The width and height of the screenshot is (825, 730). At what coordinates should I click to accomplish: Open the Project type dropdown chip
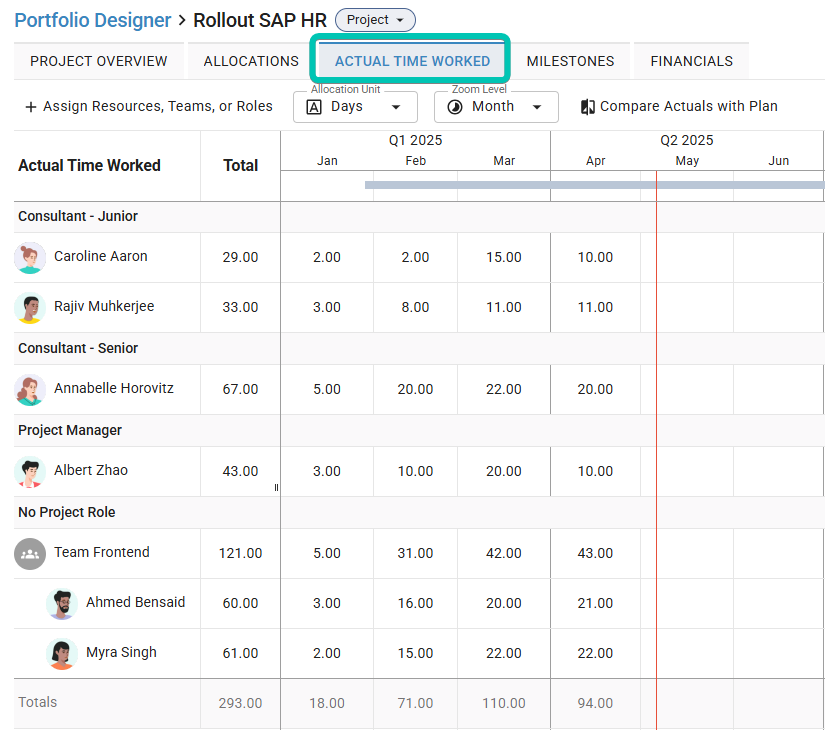[375, 20]
